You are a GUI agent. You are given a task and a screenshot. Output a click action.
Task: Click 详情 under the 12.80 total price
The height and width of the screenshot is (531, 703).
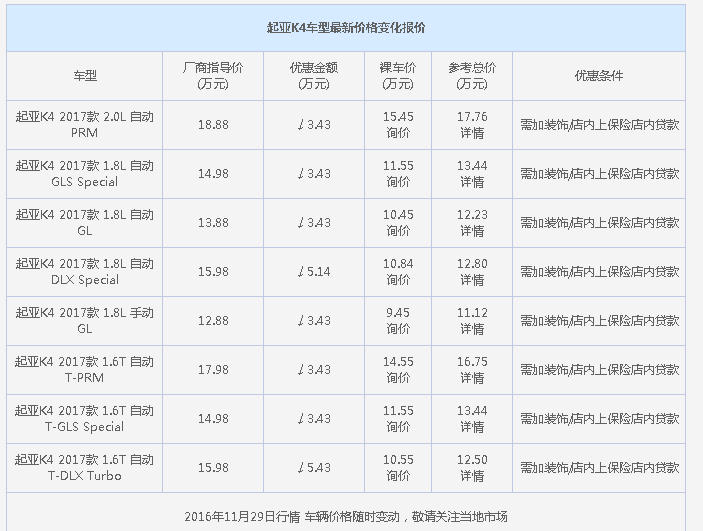471,280
